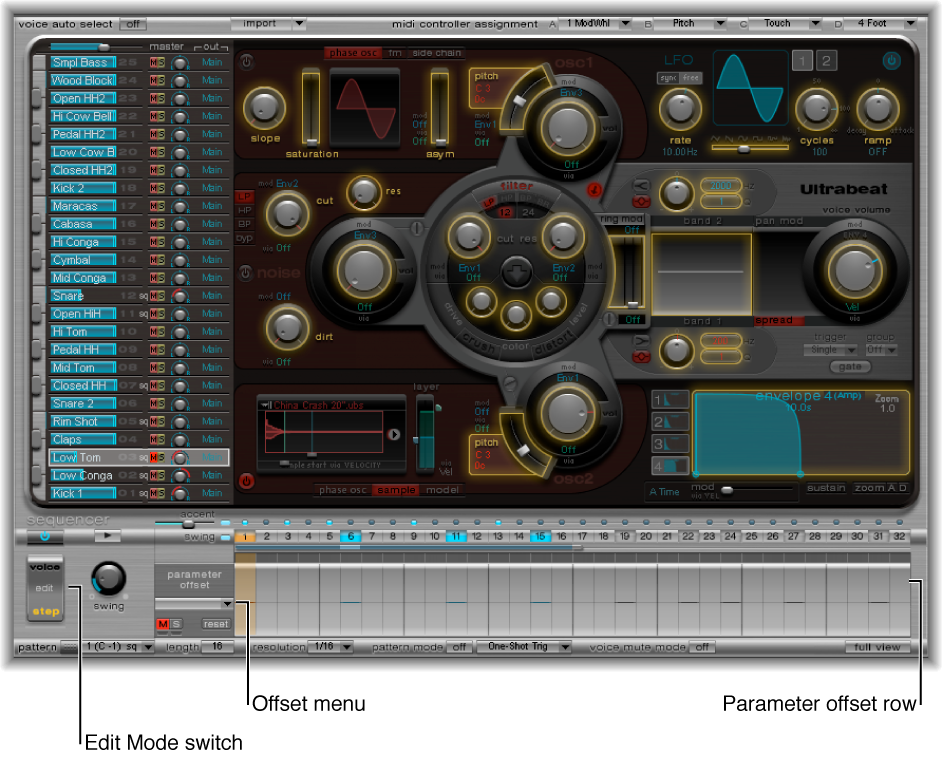Switch oscillator 2 to the model tab

pyautogui.click(x=443, y=490)
